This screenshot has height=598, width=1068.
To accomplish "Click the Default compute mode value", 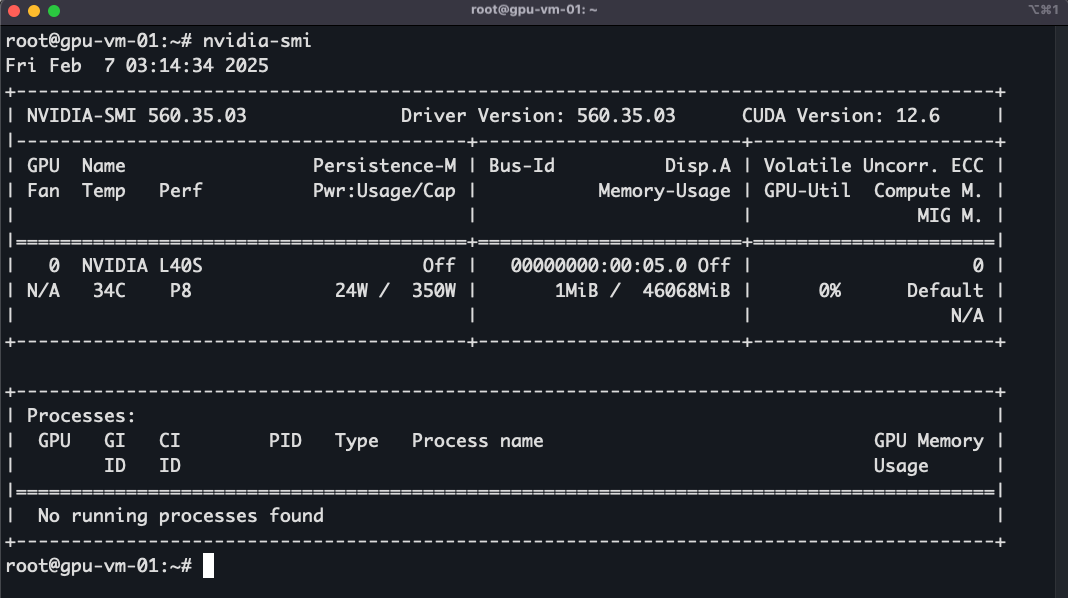I will pyautogui.click(x=945, y=291).
